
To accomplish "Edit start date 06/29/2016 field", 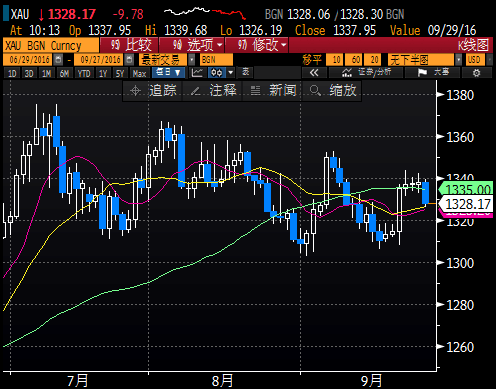I will point(28,60).
